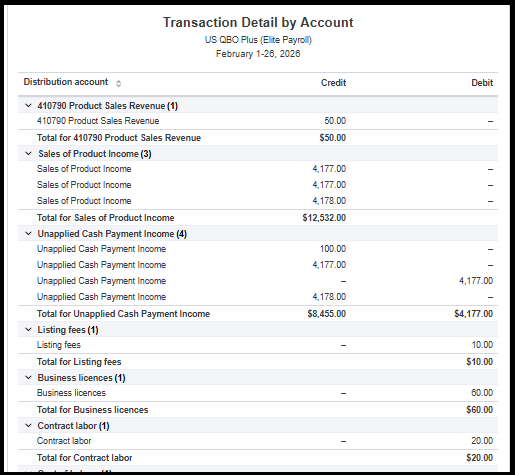Open the 50.00 Product Sales Revenue credit

pos(335,121)
